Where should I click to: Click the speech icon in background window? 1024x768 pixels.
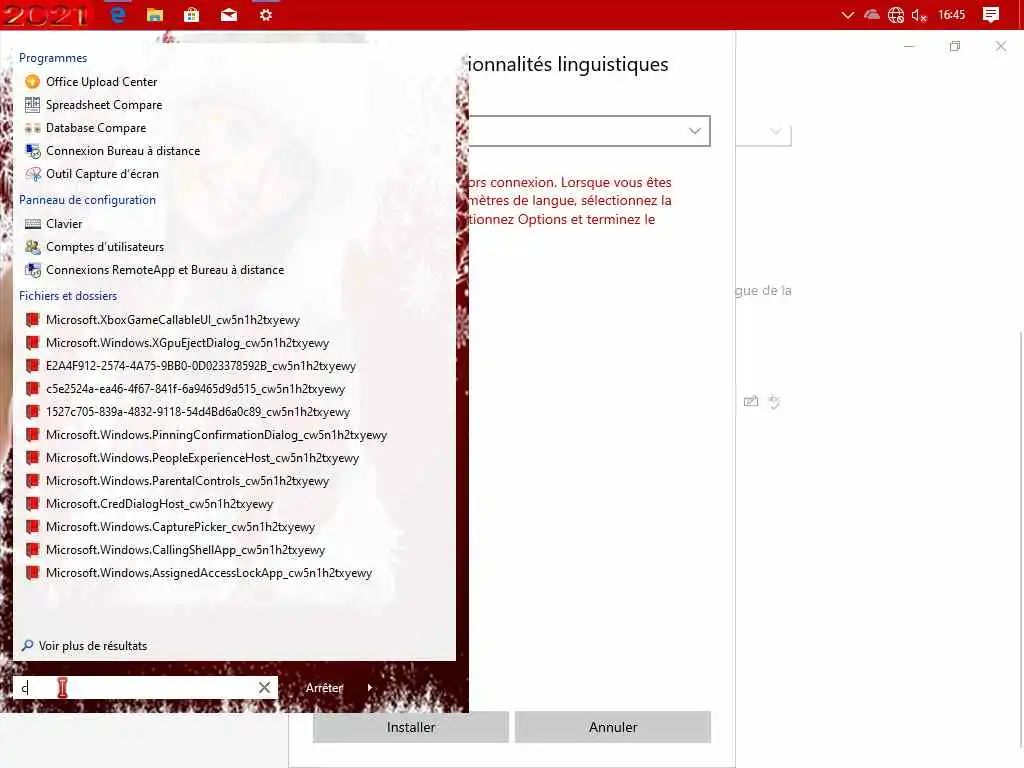pos(774,402)
